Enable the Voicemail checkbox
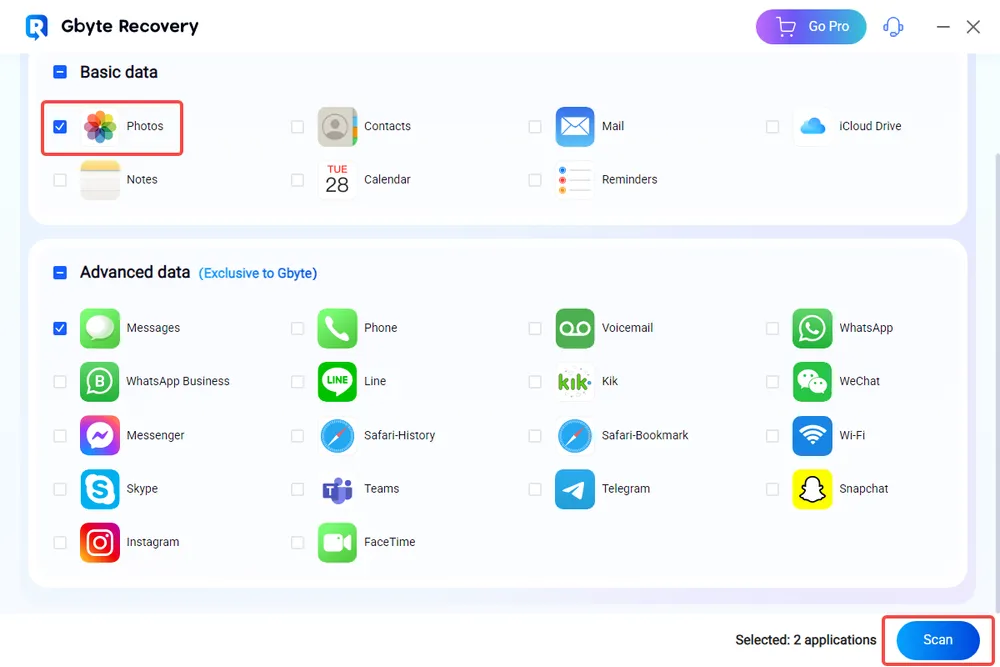1000x667 pixels. (x=535, y=328)
